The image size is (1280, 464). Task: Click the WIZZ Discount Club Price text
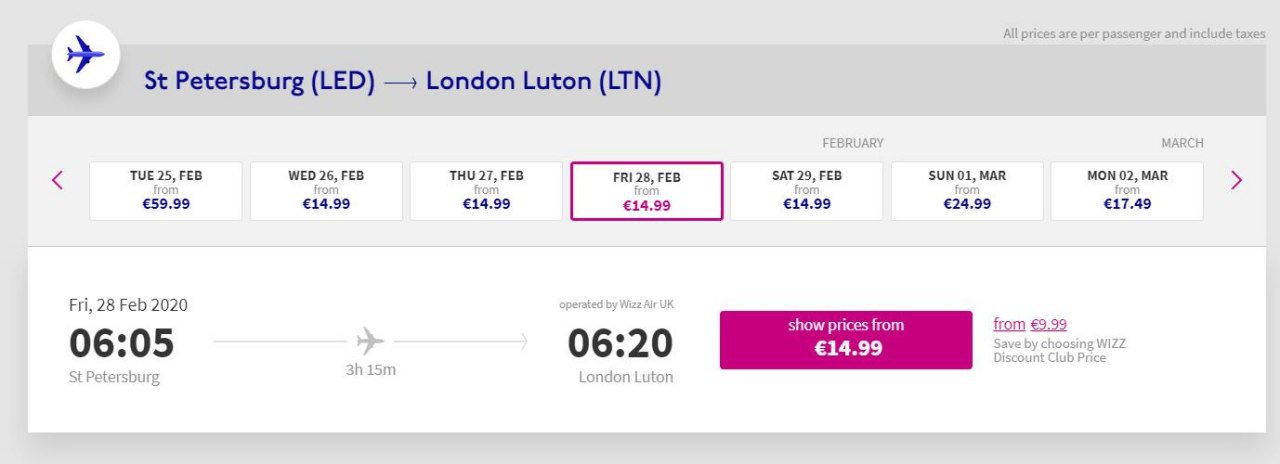[1059, 350]
